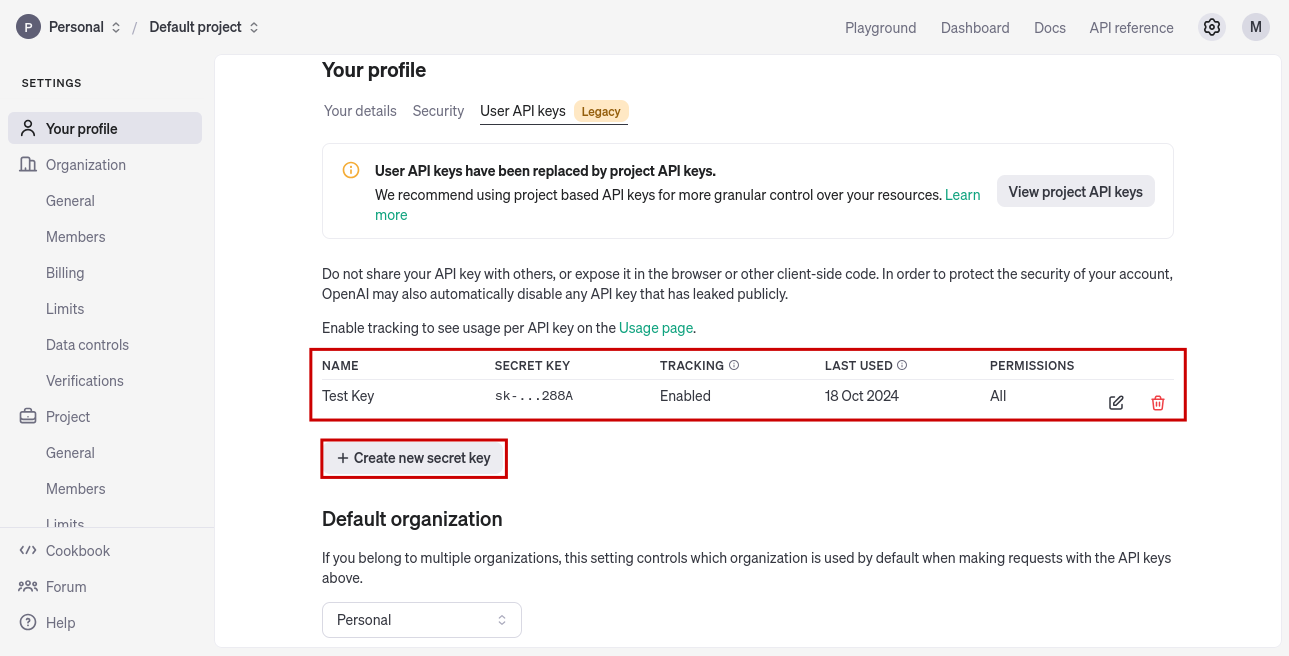
Task: Switch to the Security tab
Action: 438,111
